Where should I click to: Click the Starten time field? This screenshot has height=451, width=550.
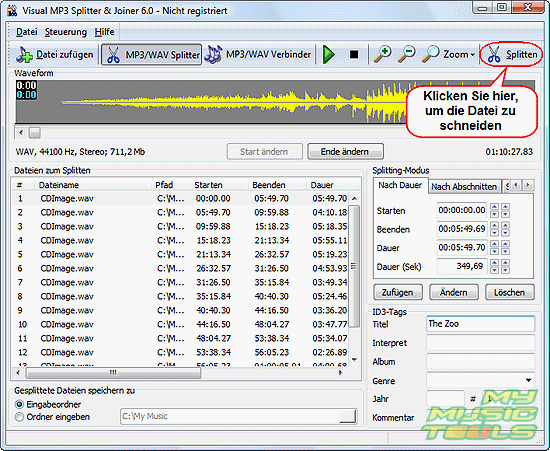click(x=462, y=210)
